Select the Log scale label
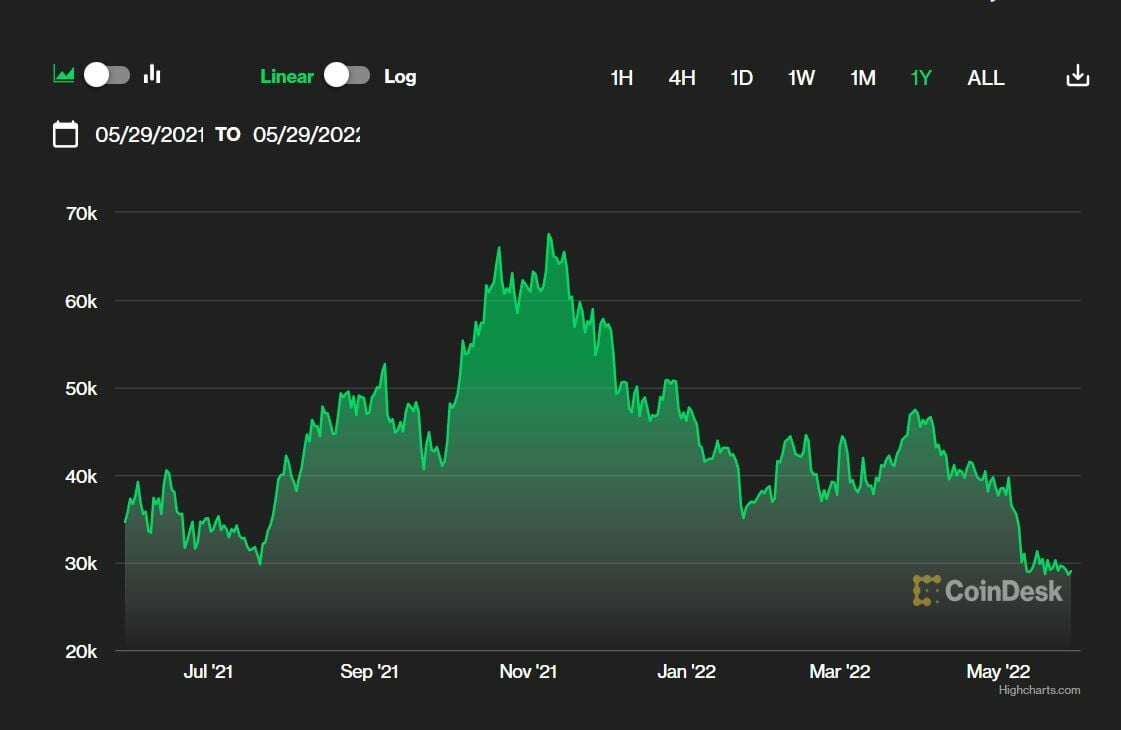 (400, 77)
